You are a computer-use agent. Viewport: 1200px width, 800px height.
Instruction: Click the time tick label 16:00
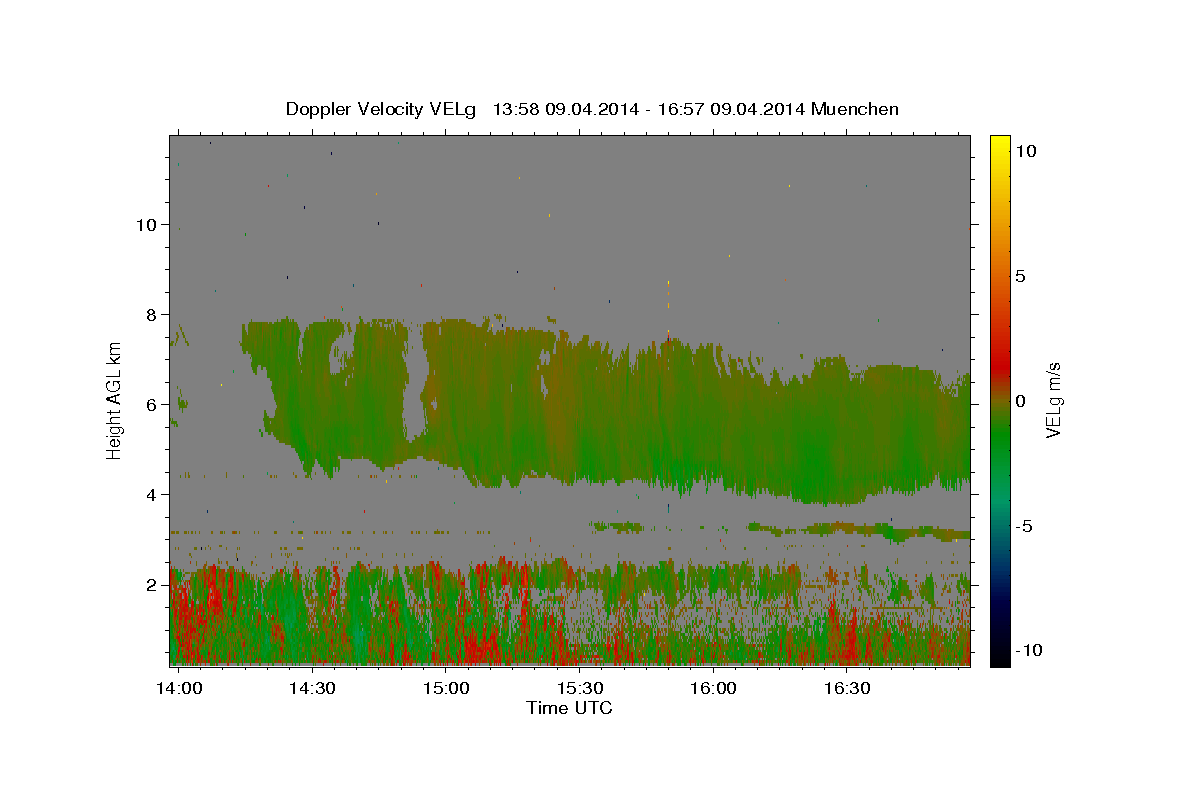(713, 689)
